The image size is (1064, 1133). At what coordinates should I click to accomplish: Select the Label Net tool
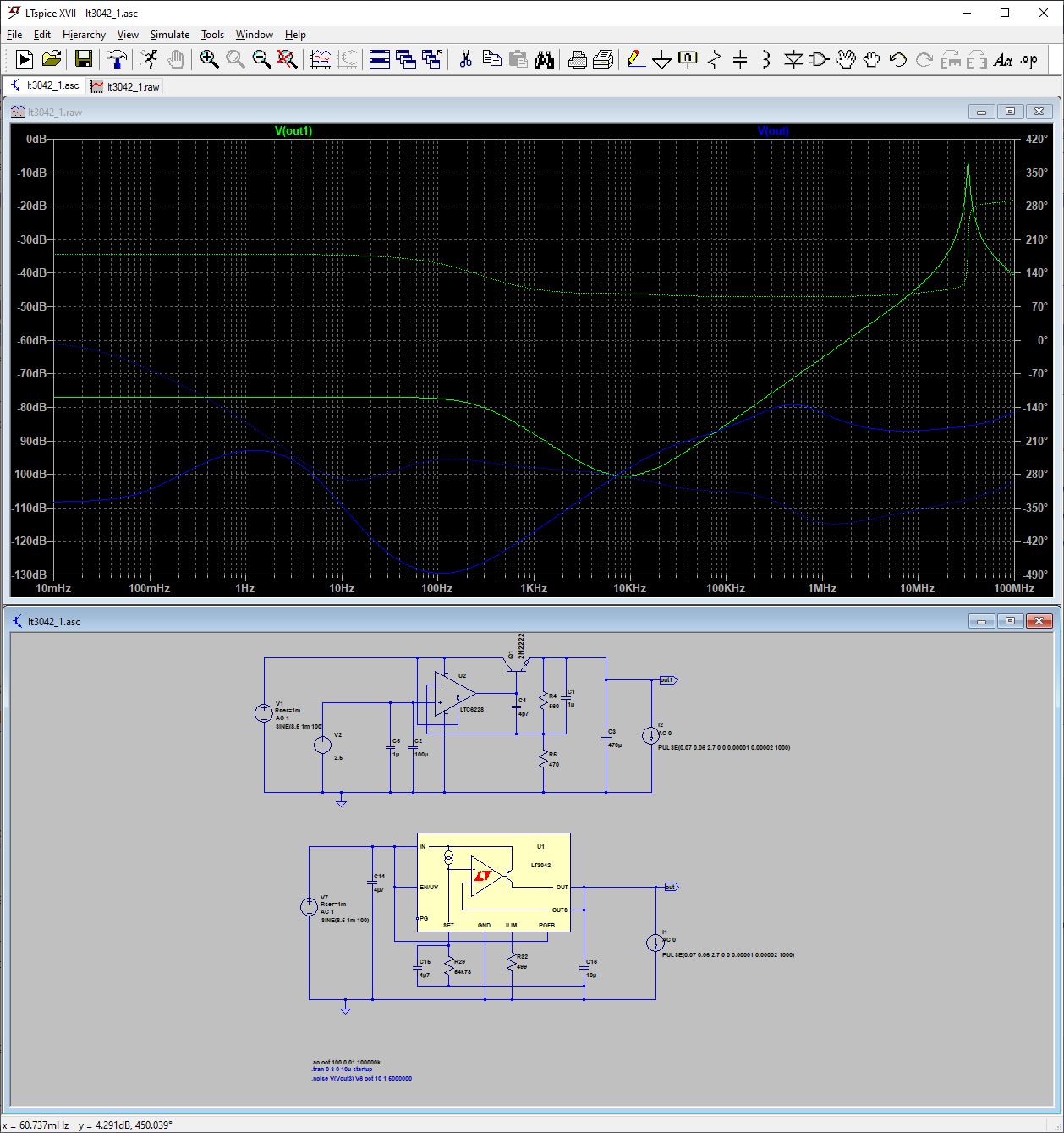coord(688,59)
